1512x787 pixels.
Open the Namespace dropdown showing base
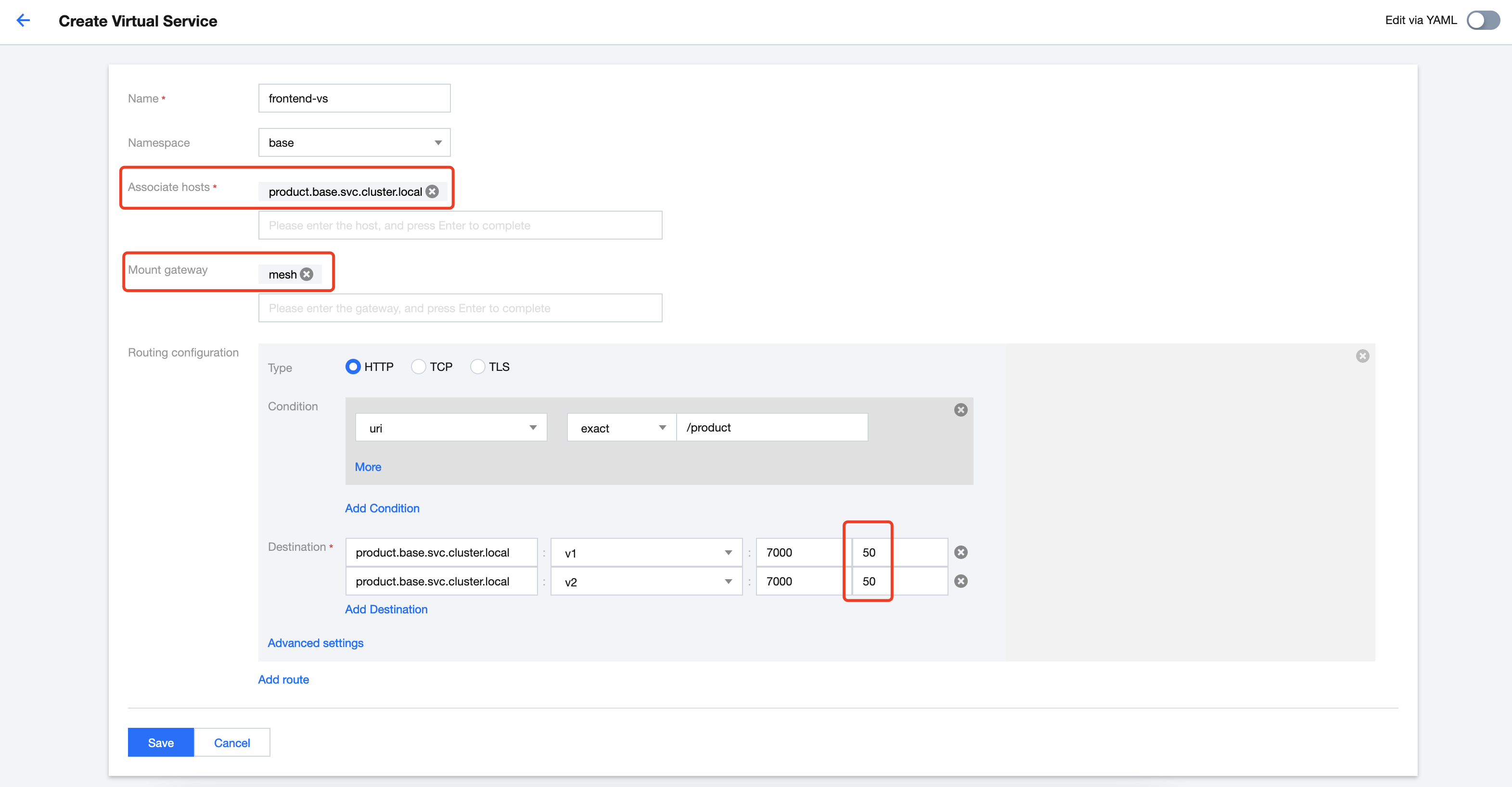pos(354,142)
